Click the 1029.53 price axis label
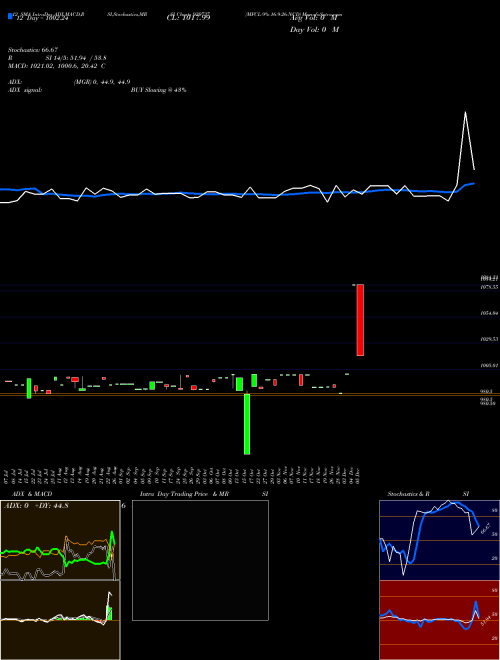The image size is (500, 660). point(490,339)
